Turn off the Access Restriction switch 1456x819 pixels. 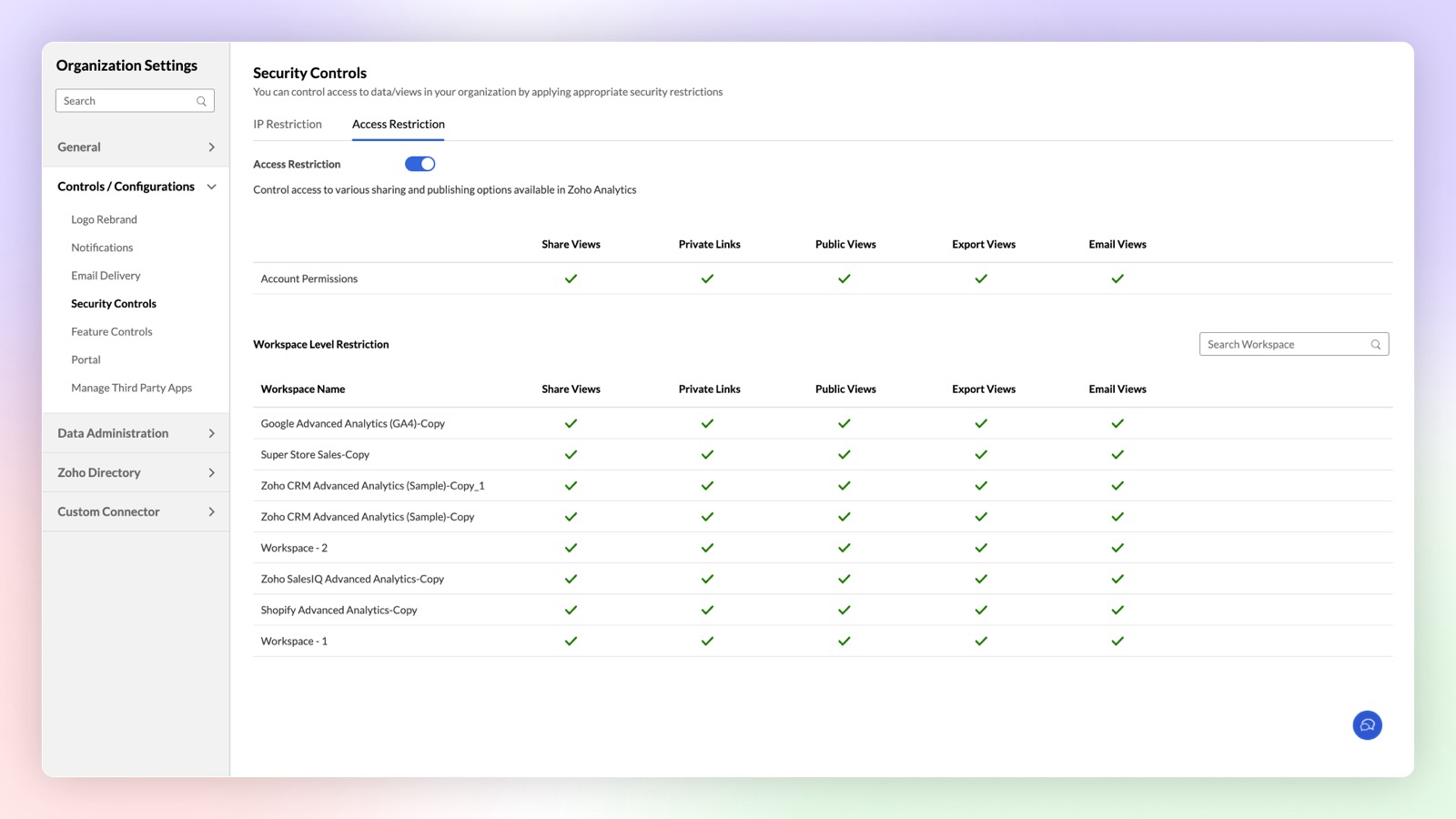420,164
